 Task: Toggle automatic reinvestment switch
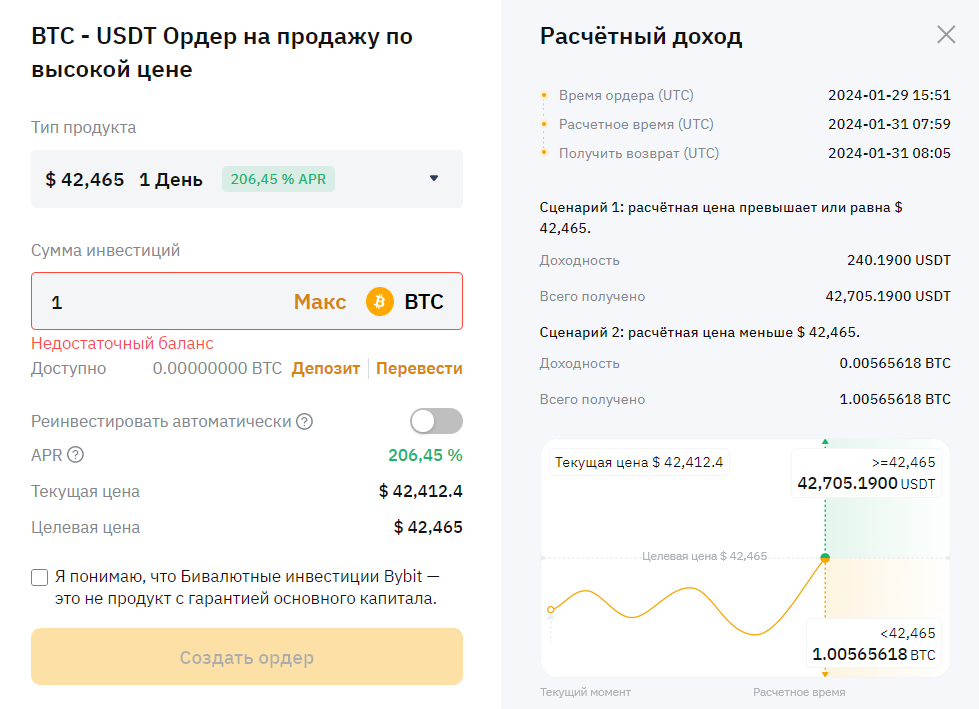(436, 421)
